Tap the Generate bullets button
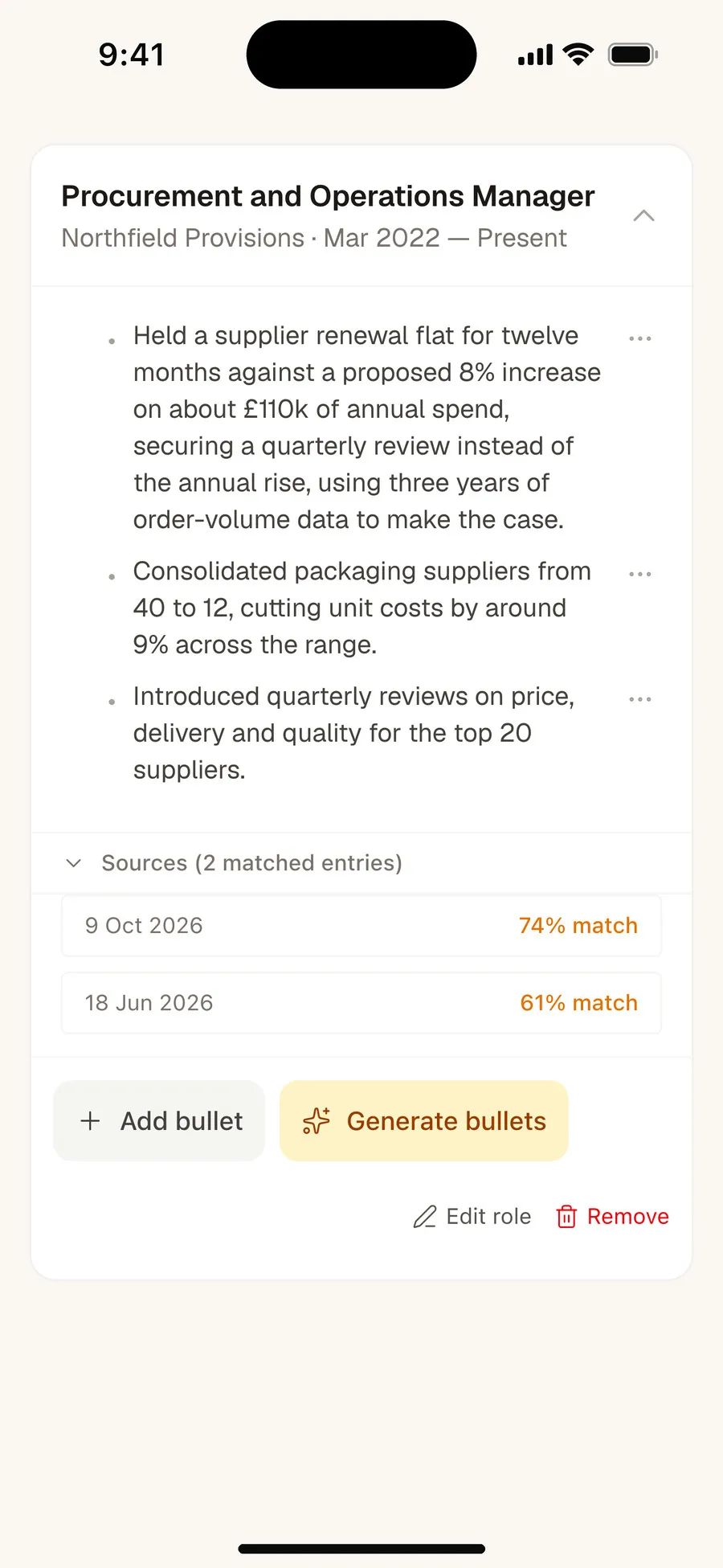This screenshot has height=1568, width=723. 424,1121
